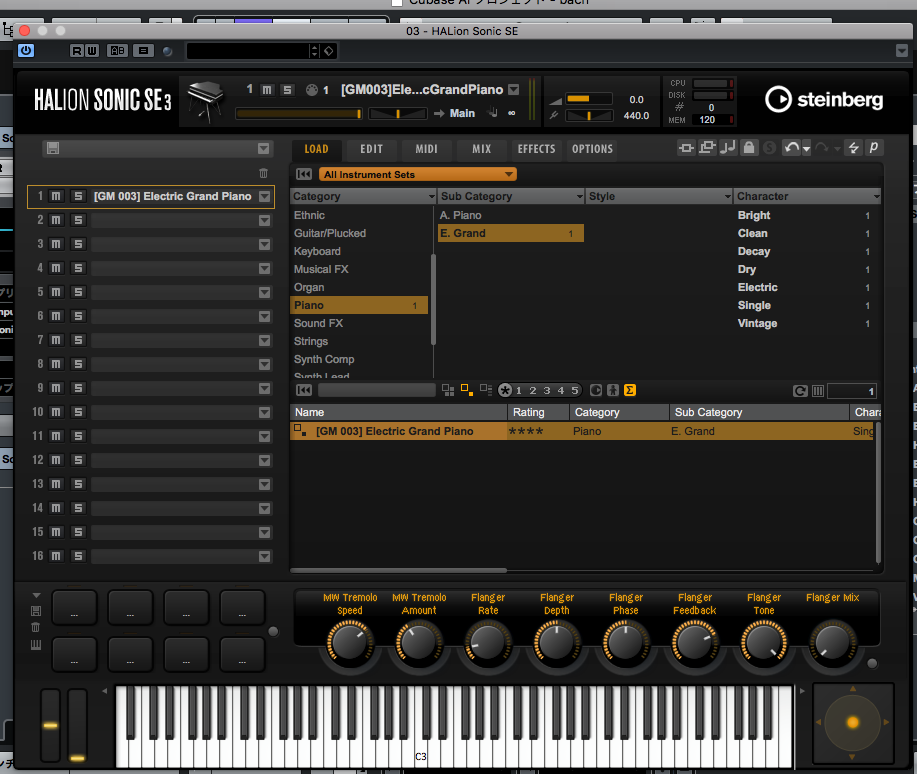This screenshot has height=774, width=917.
Task: Click the trigger pads save icon
Action: [36, 611]
